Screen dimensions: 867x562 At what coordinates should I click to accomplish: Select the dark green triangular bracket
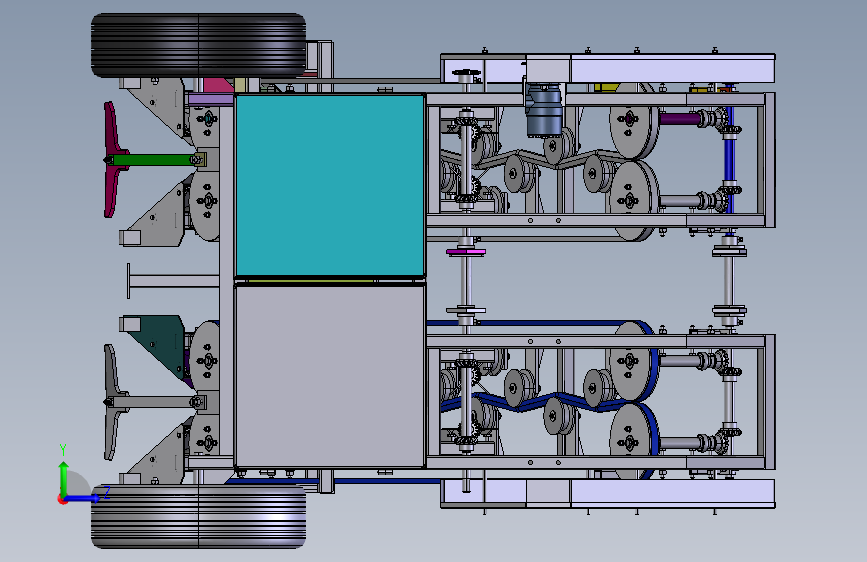(158, 346)
